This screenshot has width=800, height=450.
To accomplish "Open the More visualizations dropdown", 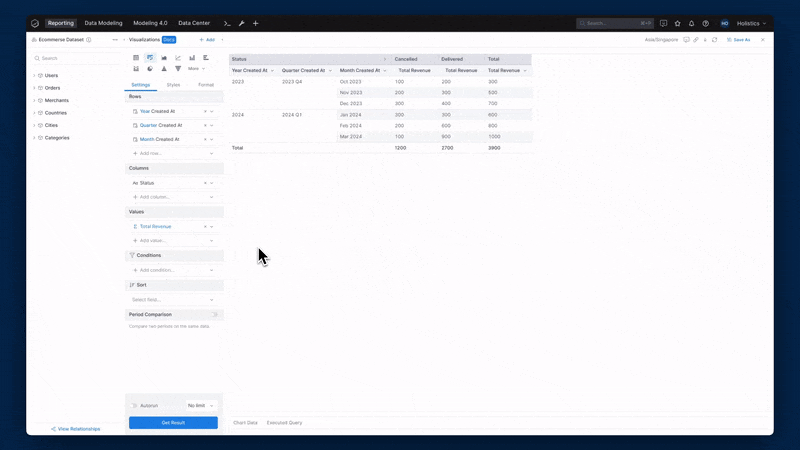I will pos(196,69).
